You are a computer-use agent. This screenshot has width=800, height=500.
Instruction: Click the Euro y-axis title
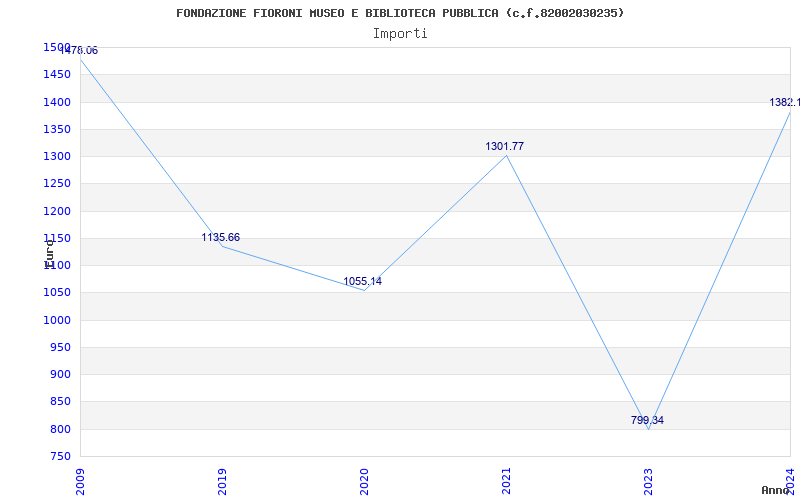49,253
